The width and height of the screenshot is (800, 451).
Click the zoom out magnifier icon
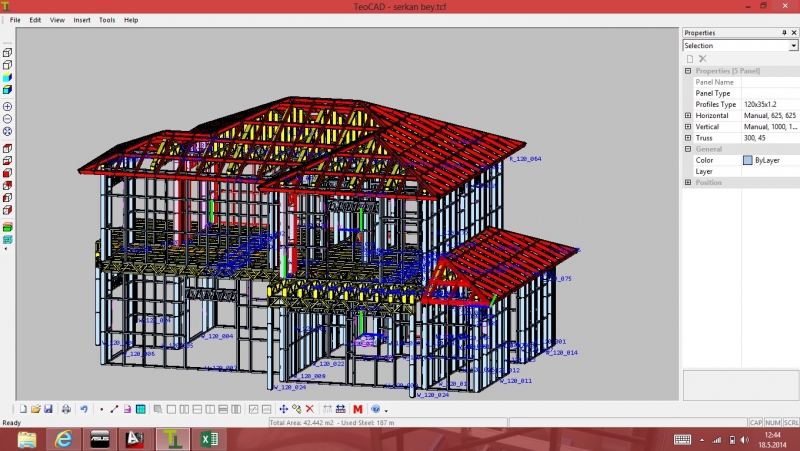pyautogui.click(x=7, y=118)
